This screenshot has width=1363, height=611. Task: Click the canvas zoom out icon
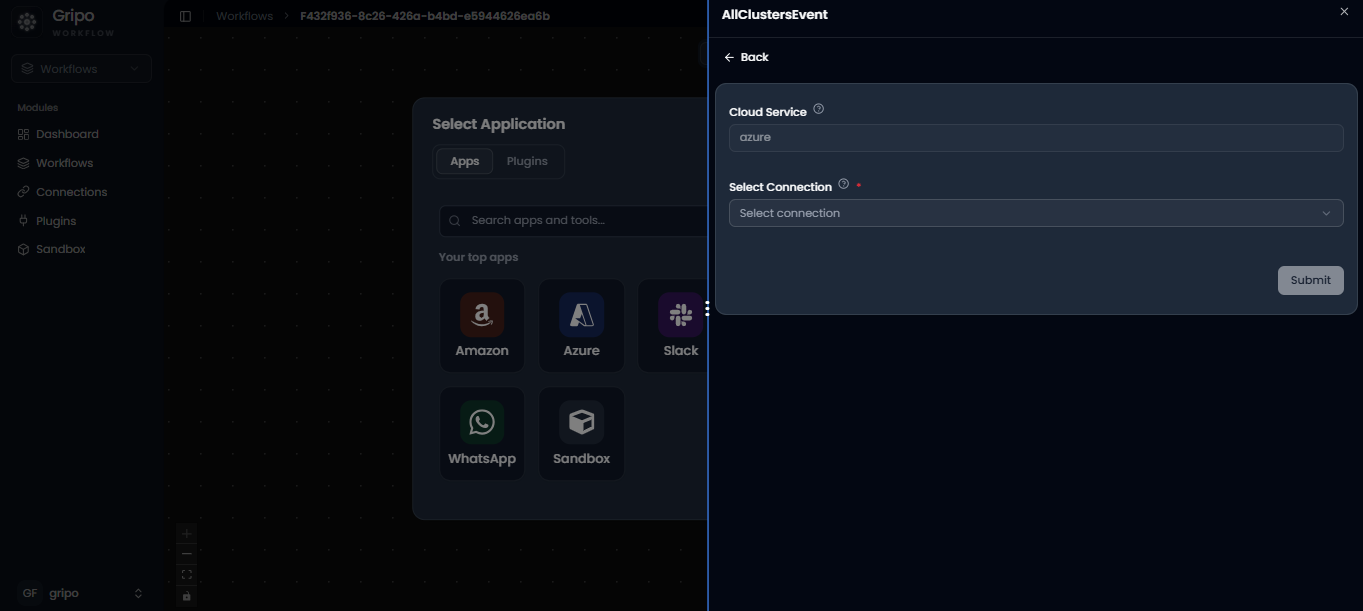tap(186, 554)
